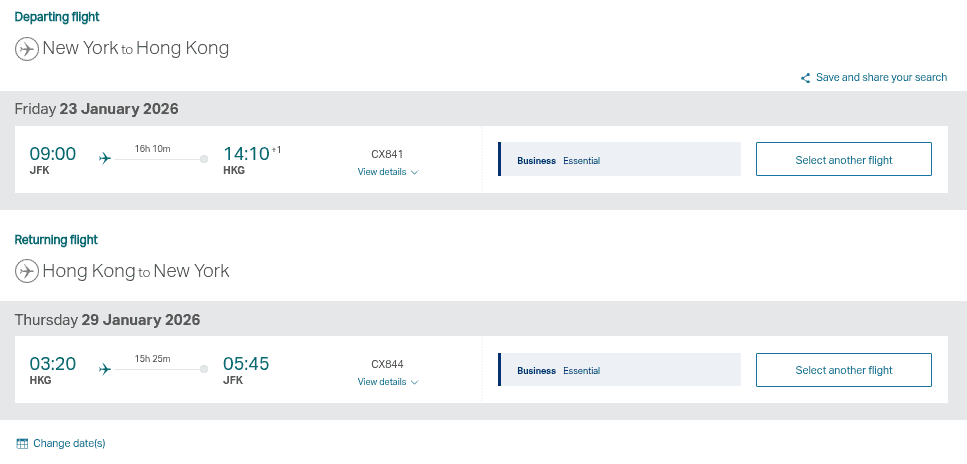Click the chevron next to CX844 View details

coord(414,382)
